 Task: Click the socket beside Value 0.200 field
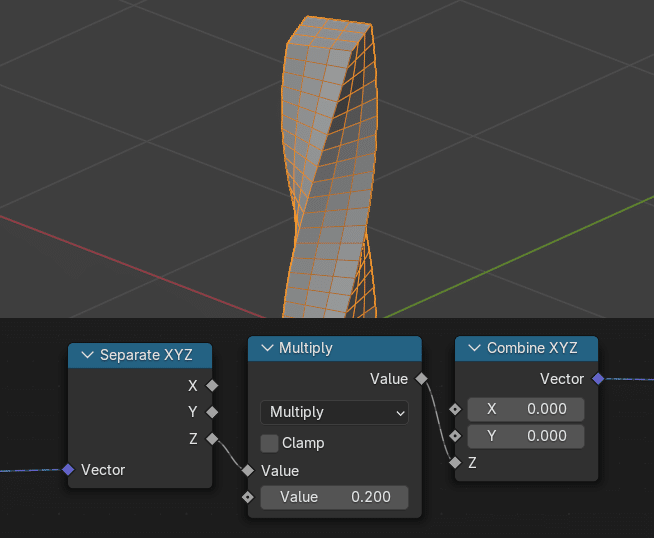click(x=248, y=497)
